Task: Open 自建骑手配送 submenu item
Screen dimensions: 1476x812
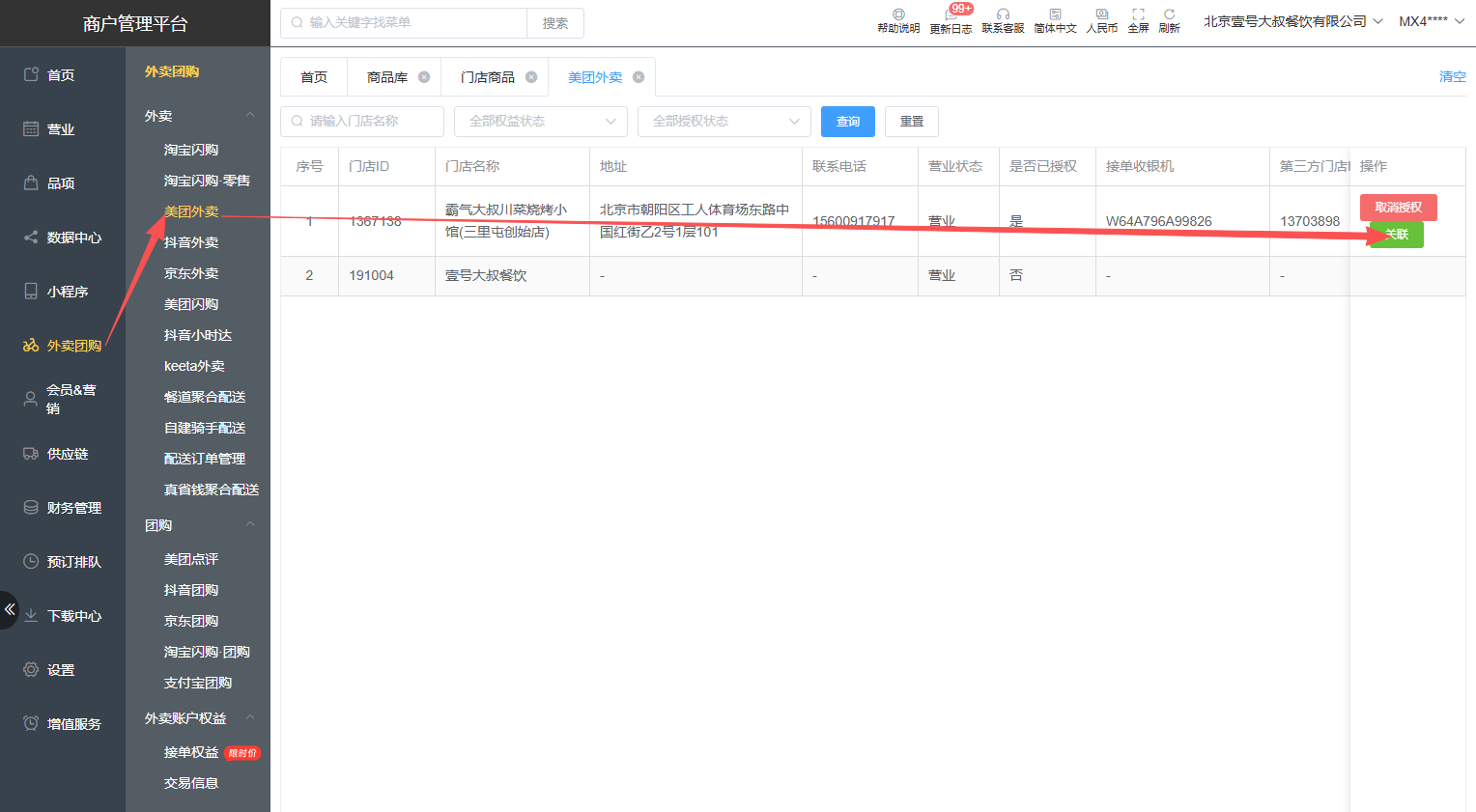Action: 205,428
